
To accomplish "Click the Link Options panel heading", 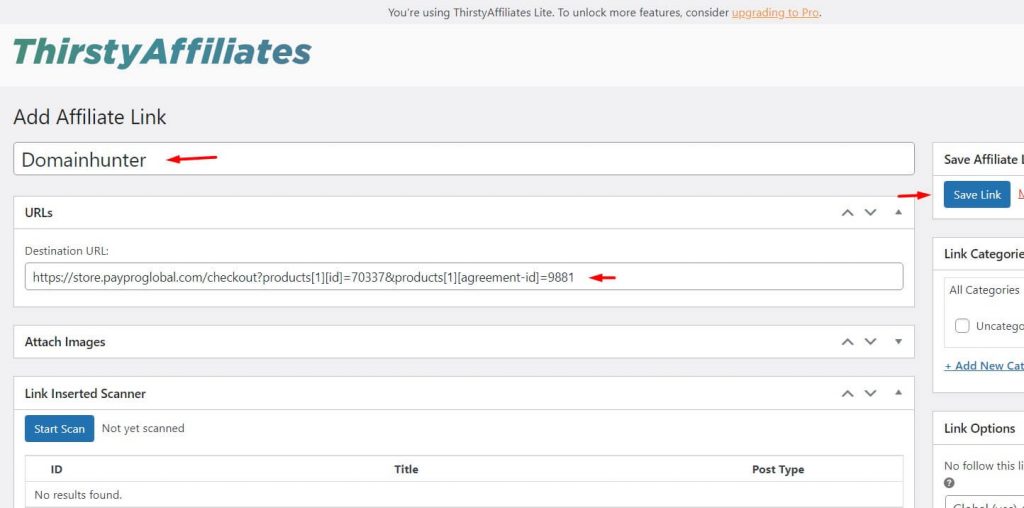I will point(980,428).
